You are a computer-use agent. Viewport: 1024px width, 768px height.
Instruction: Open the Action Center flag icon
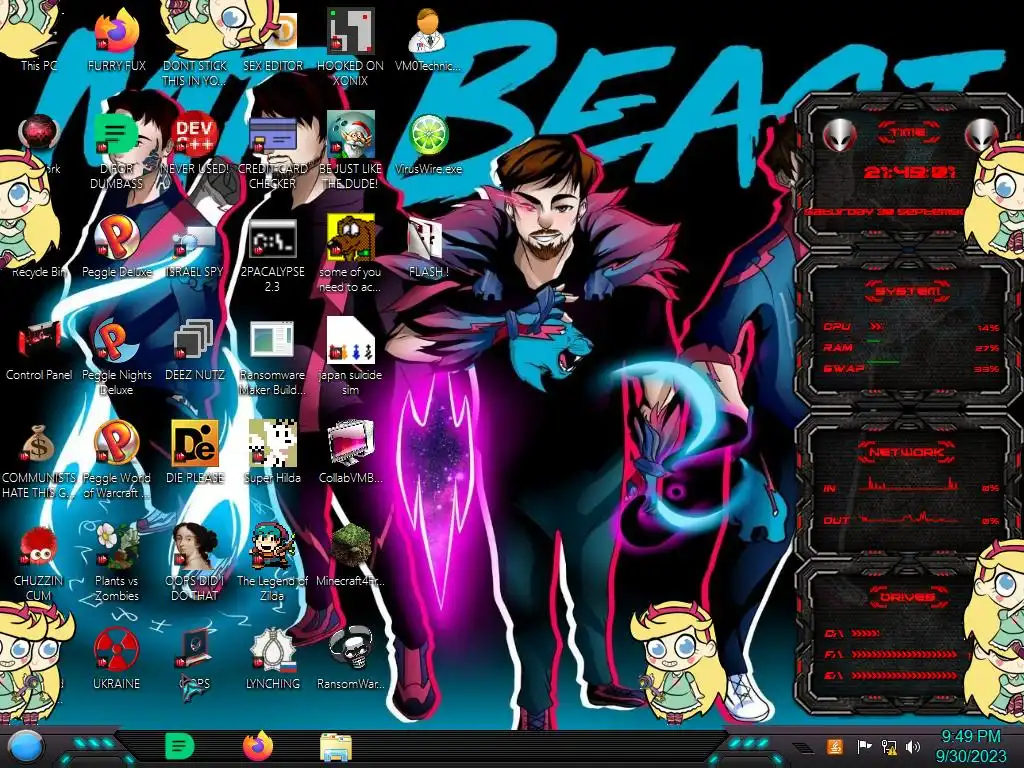coord(864,746)
